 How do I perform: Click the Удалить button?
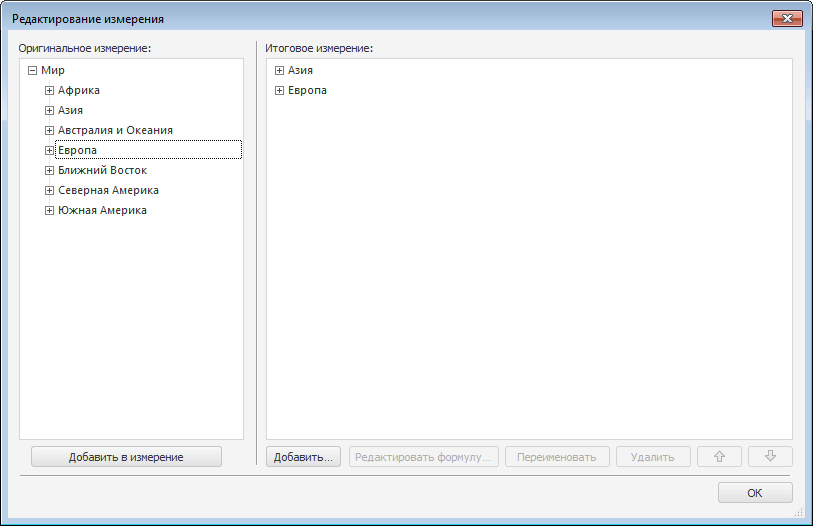[653, 456]
